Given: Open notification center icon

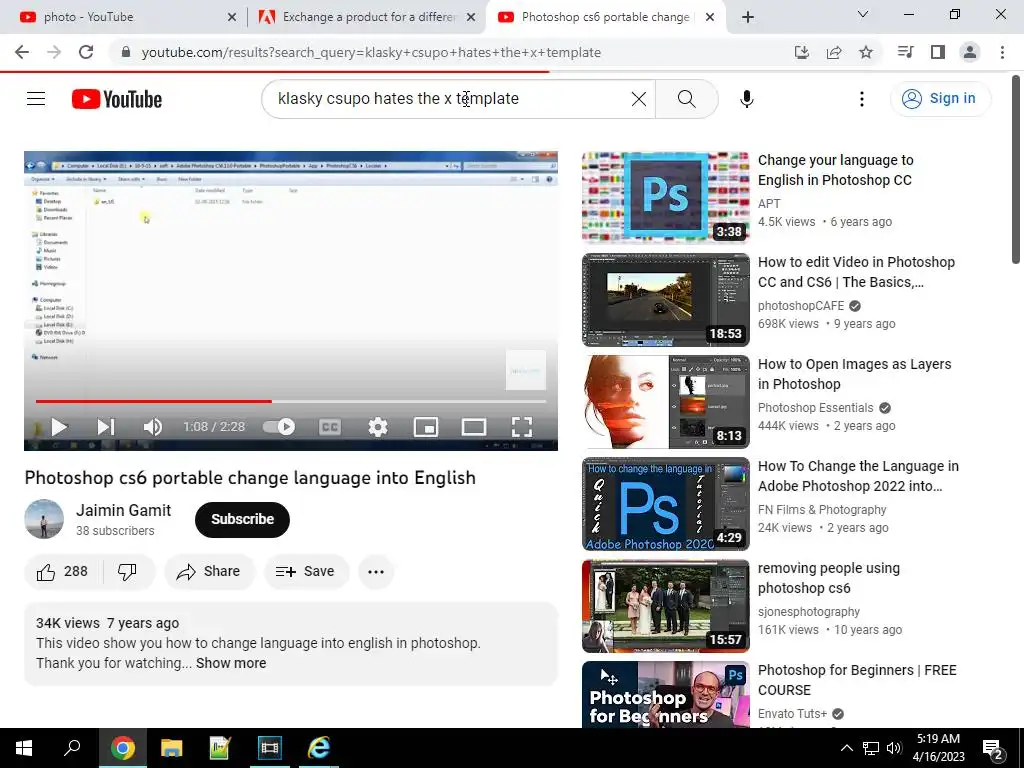Looking at the screenshot, I should click(x=993, y=748).
